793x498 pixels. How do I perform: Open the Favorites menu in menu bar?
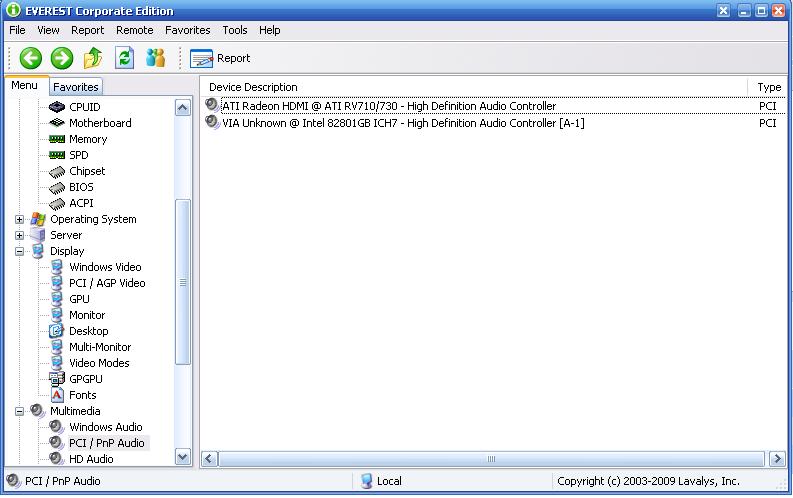(188, 30)
